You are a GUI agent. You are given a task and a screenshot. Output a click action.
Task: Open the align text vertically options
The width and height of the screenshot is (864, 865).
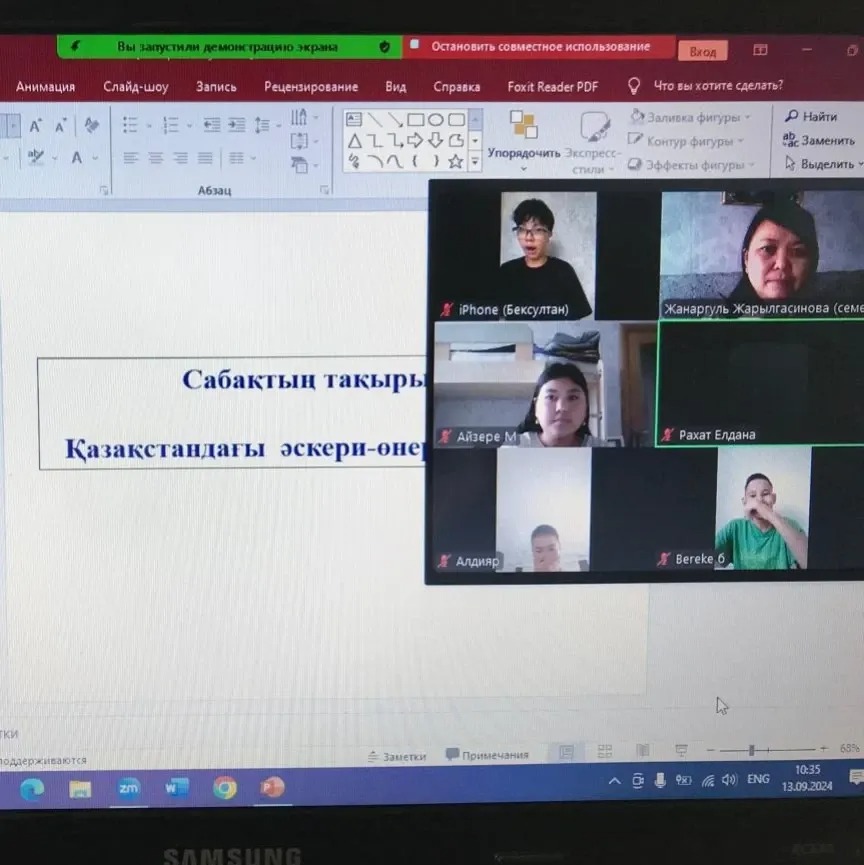(x=300, y=141)
